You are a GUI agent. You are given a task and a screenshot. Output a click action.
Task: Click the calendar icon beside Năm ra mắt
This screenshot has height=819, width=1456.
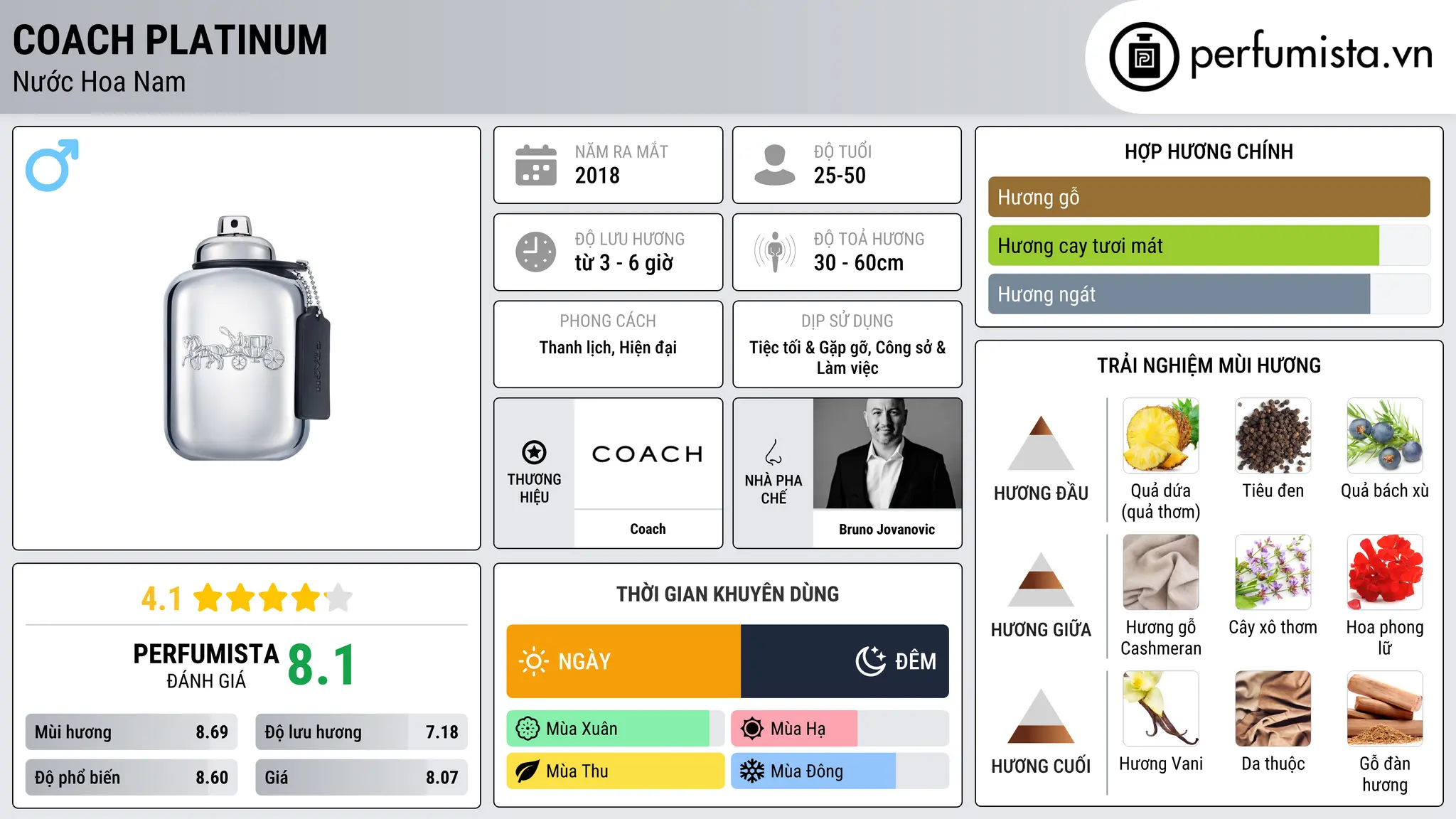(535, 165)
